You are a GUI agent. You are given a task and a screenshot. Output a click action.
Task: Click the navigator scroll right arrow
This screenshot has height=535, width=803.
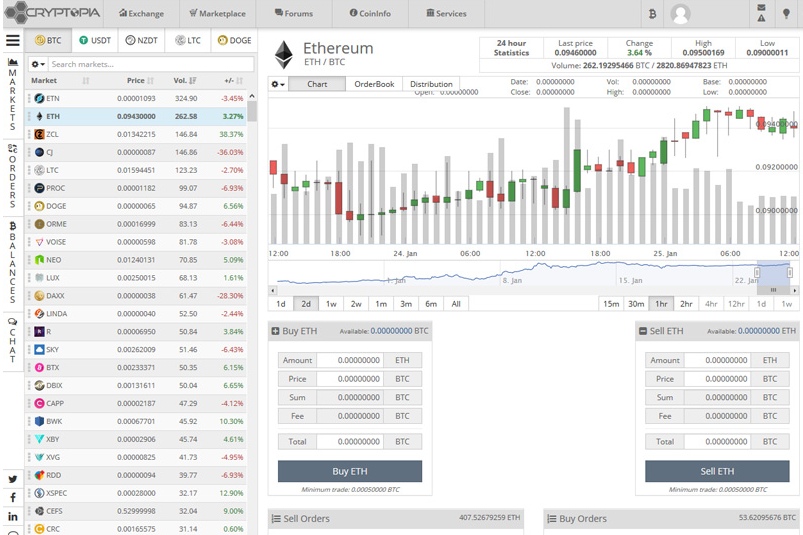794,290
